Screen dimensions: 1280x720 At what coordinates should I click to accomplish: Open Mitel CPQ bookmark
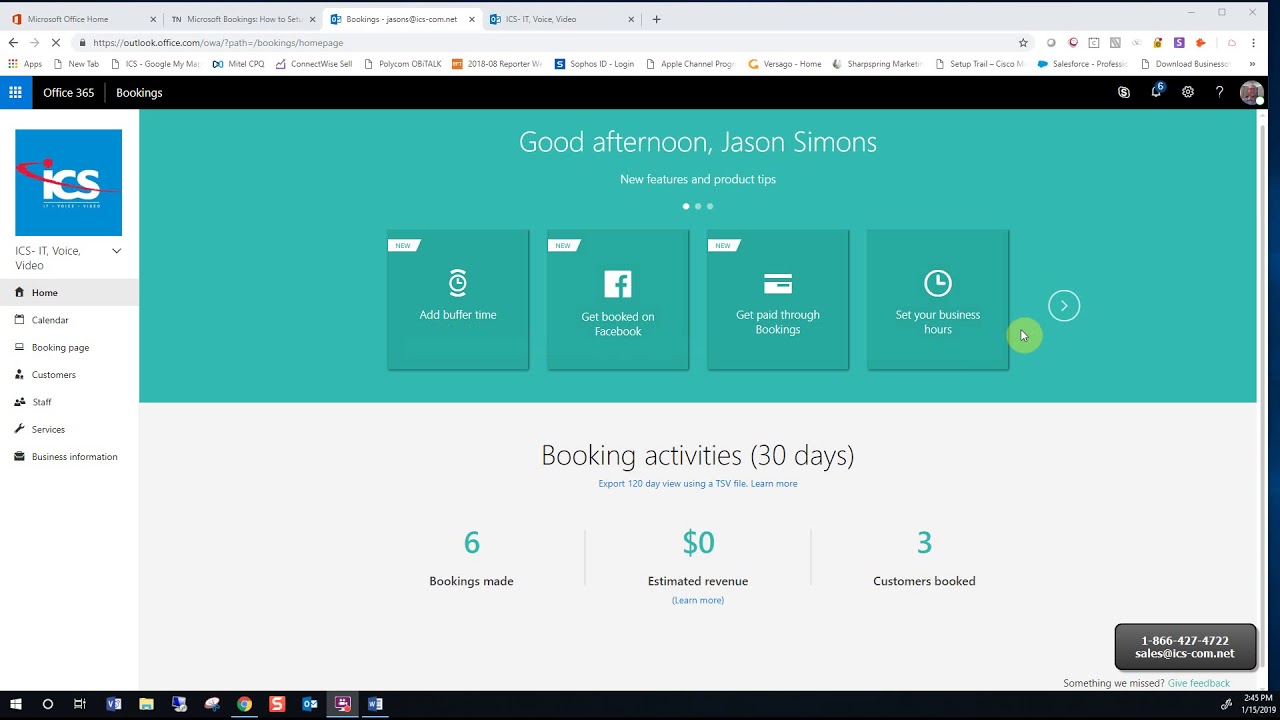(x=238, y=64)
